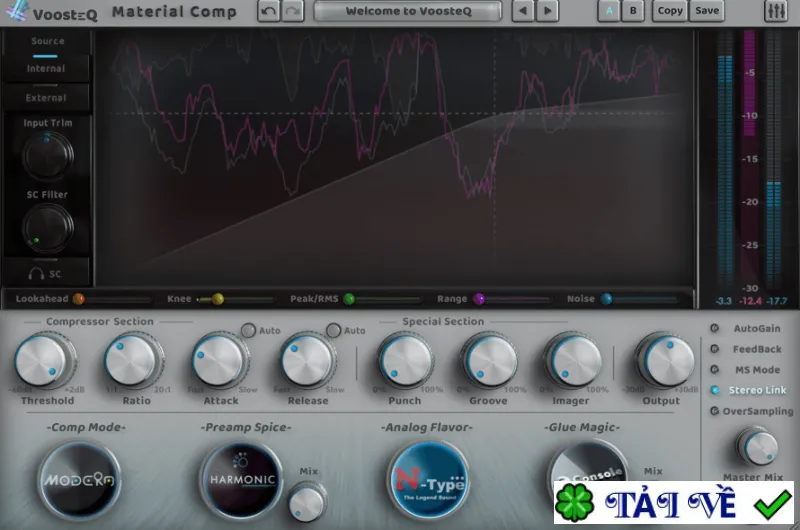Click the Imager knob
The height and width of the screenshot is (530, 800).
click(x=573, y=361)
